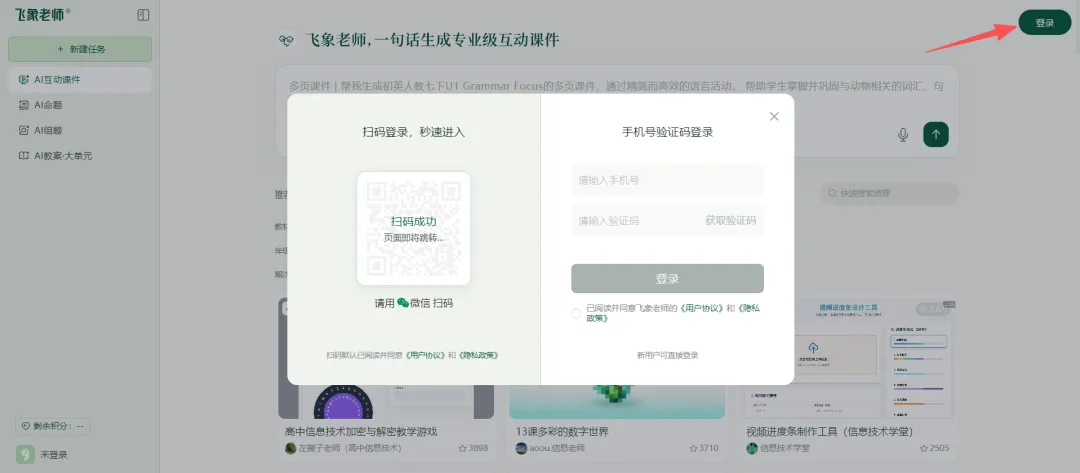Click the top-right 登录 button
The height and width of the screenshot is (473, 1080).
1044,23
